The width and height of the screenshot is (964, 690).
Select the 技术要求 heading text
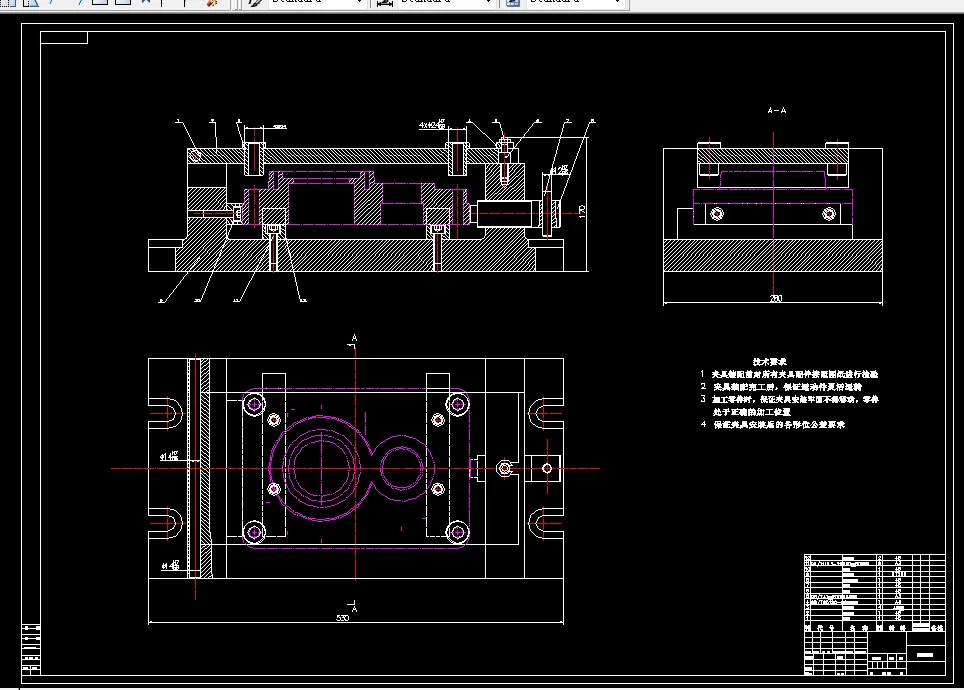770,362
